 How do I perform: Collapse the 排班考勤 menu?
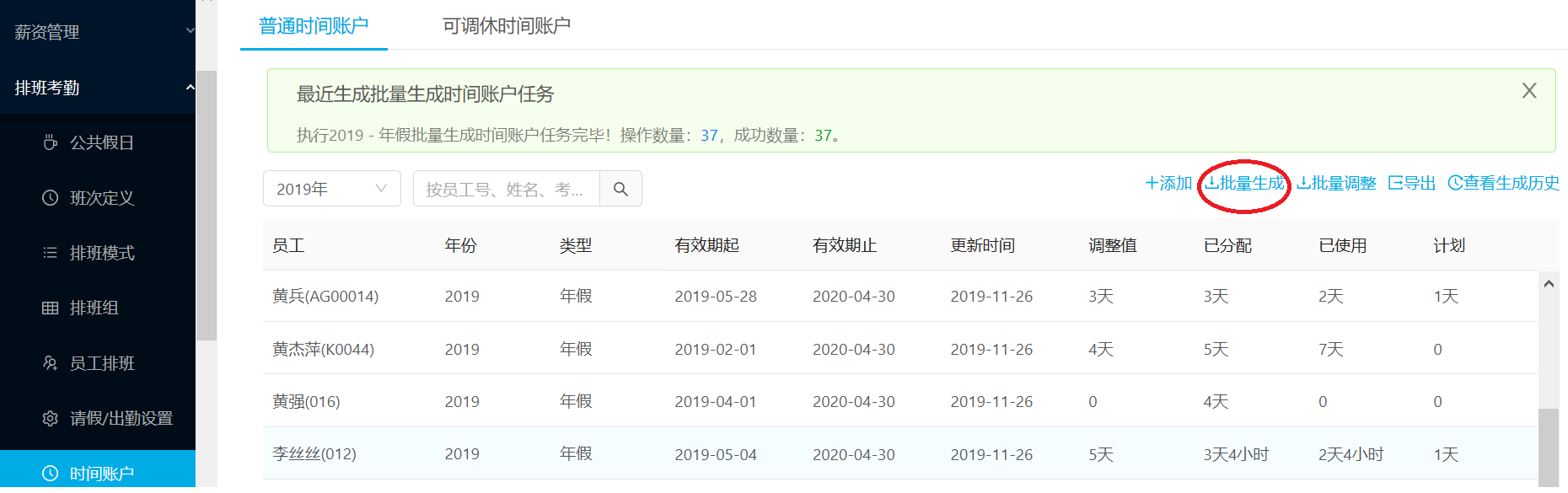[98, 88]
